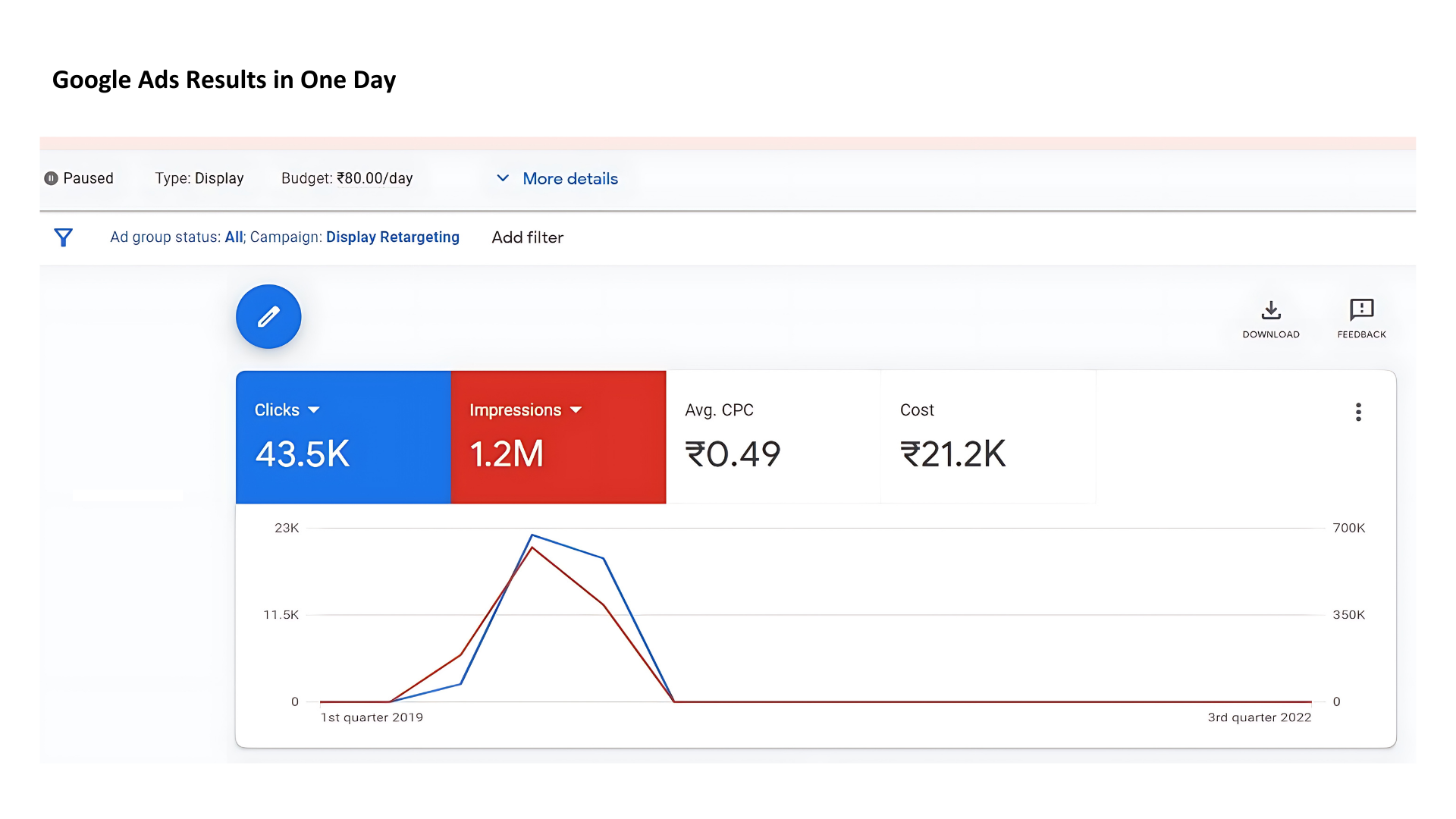Click the Ad group status All filter

pyautogui.click(x=234, y=237)
